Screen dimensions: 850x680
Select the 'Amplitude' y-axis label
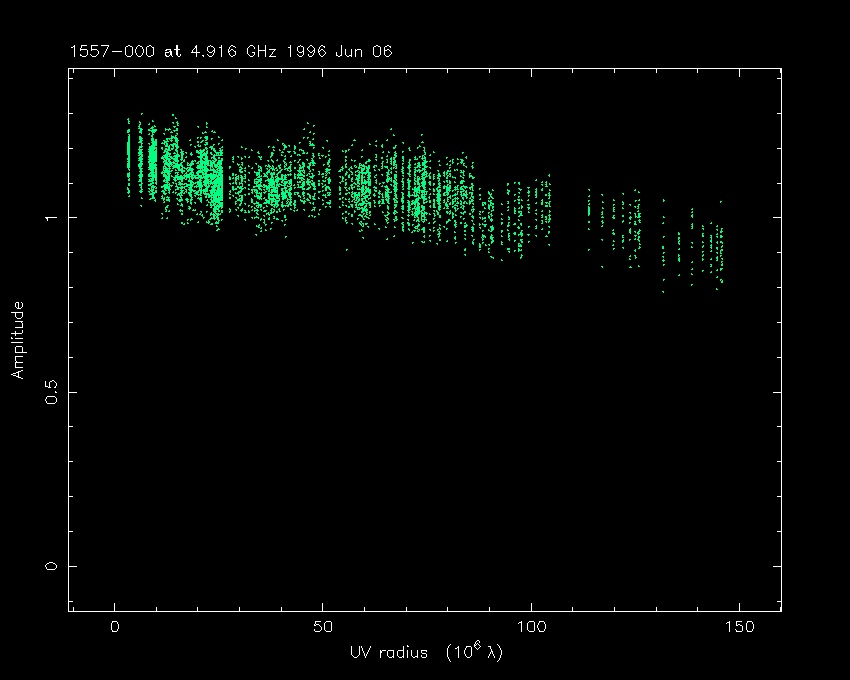[x=17, y=340]
